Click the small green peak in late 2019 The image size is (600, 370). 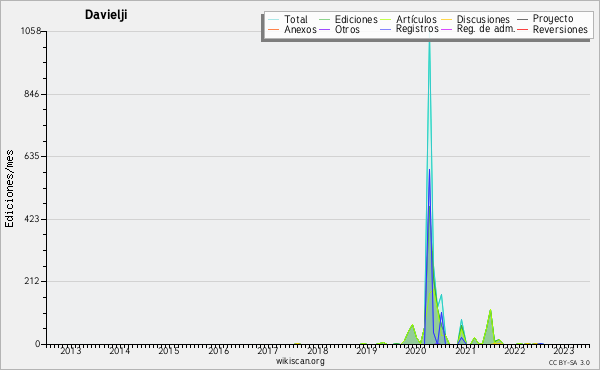point(412,326)
